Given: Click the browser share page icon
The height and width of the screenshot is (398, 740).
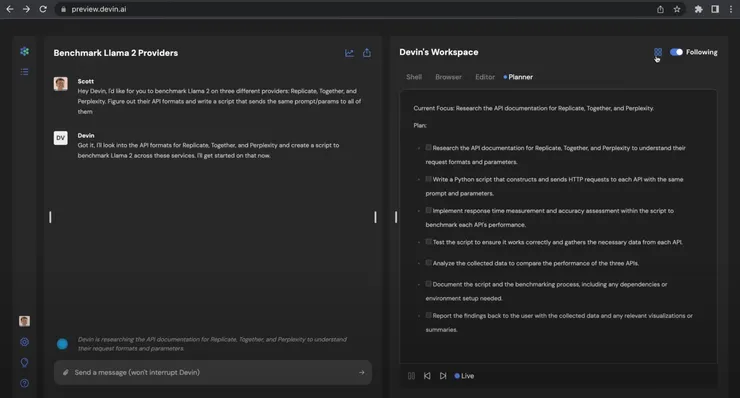Looking at the screenshot, I should (x=660, y=9).
